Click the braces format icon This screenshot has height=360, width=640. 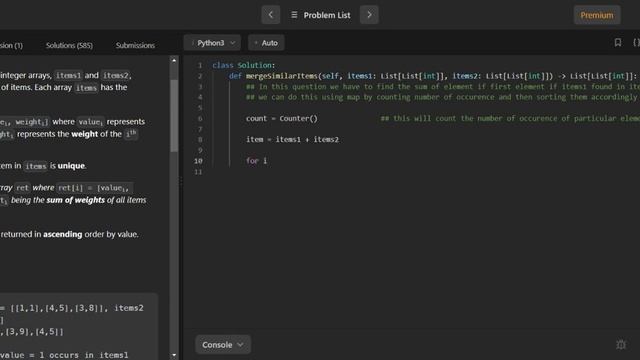click(x=636, y=42)
